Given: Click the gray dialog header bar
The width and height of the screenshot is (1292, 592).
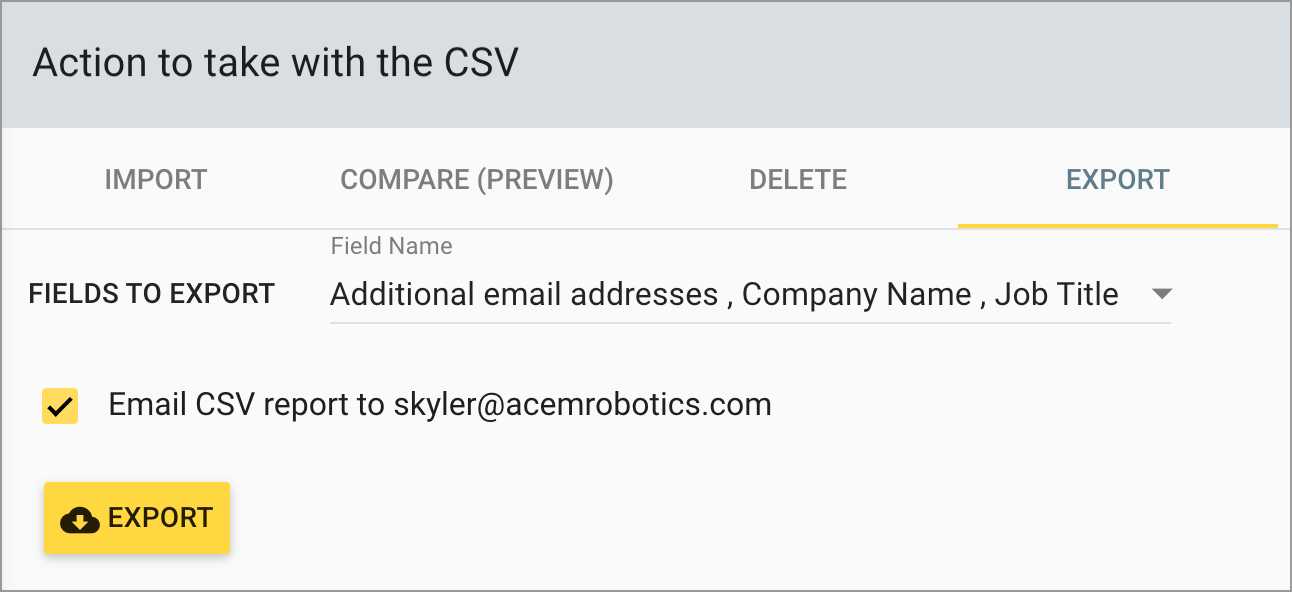Looking at the screenshot, I should pos(900,64).
